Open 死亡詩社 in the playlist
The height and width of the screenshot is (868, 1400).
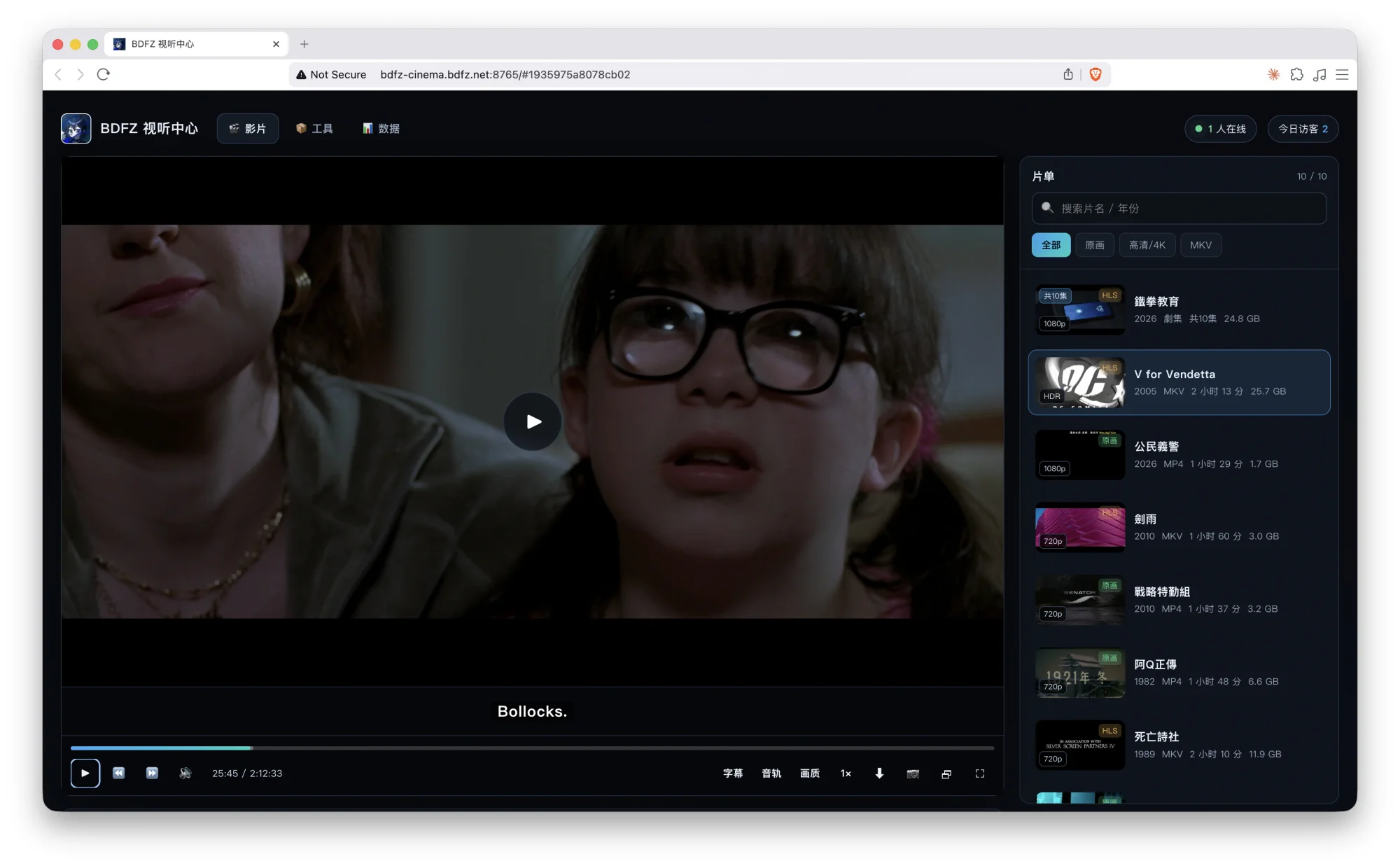pyautogui.click(x=1179, y=745)
